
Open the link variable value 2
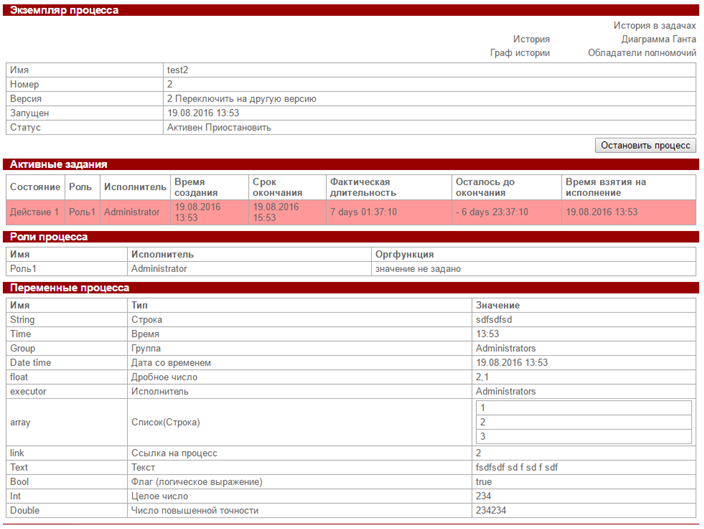(x=479, y=453)
